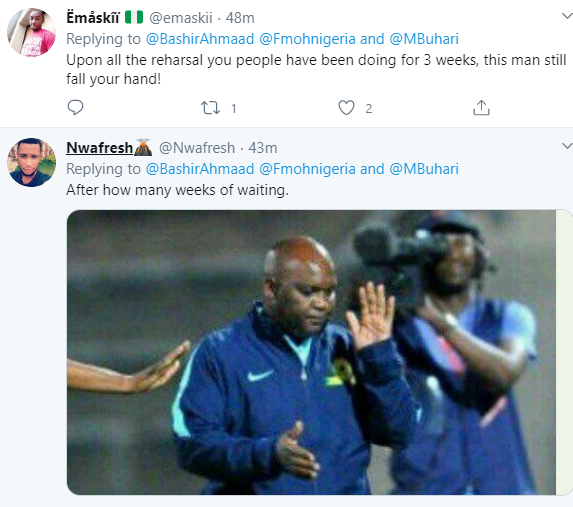Open Emaskii's profile picture
Screen dimensions: 573x507
(31, 32)
